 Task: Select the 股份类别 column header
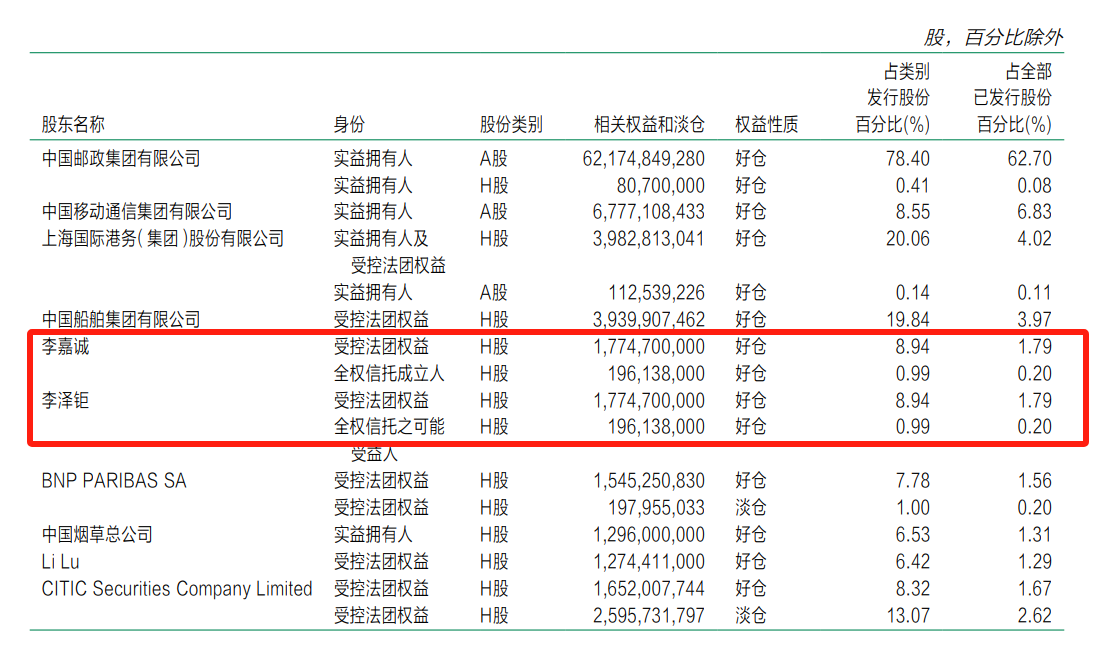[x=511, y=124]
